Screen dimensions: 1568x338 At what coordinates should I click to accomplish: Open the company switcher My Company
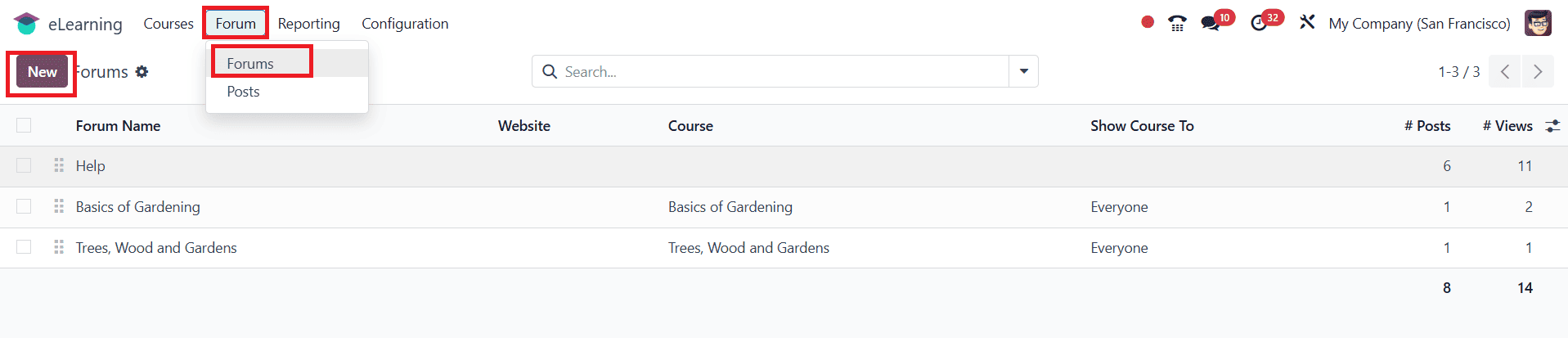pos(1419,24)
